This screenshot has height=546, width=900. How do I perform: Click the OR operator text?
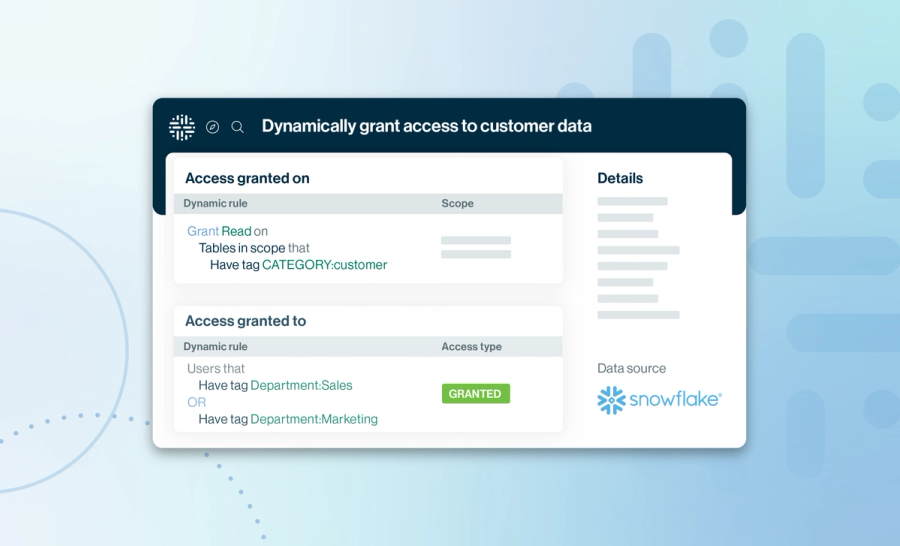[x=196, y=402]
